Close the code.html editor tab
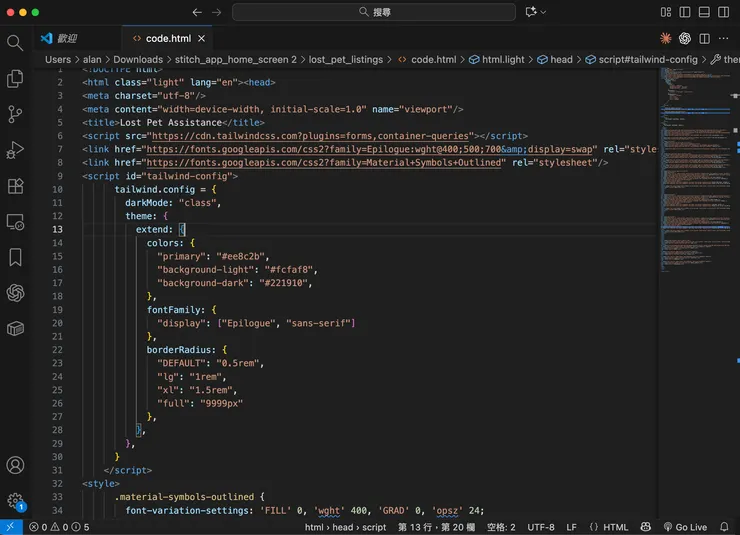This screenshot has height=535, width=740. [x=201, y=38]
